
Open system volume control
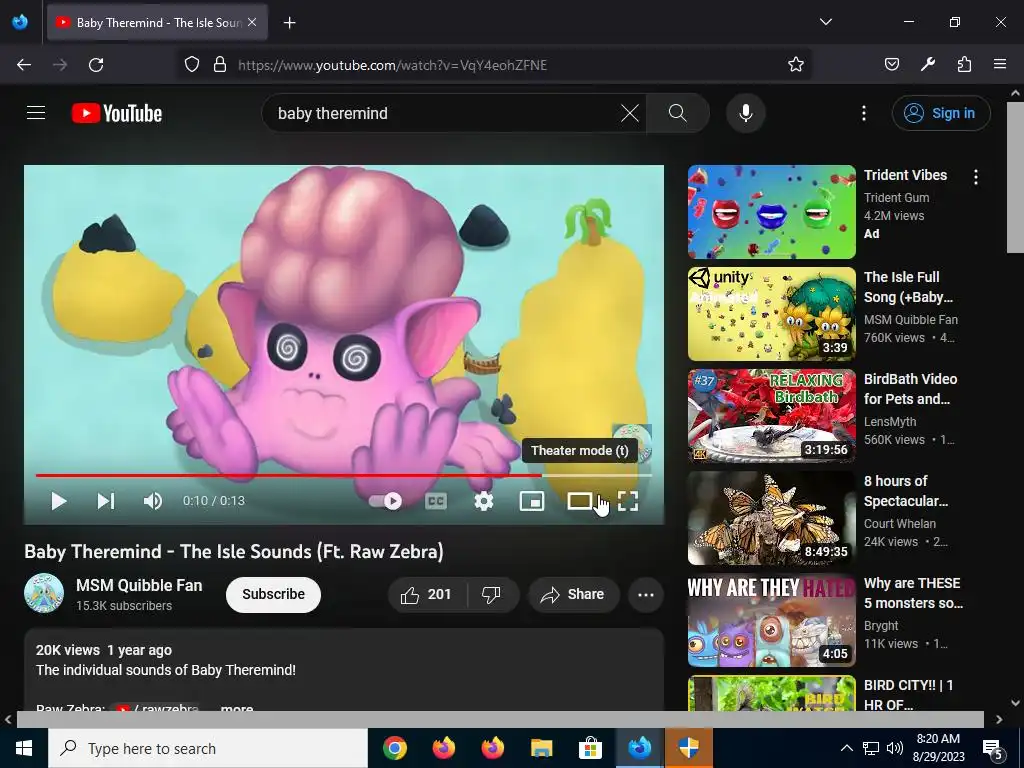pyautogui.click(x=895, y=748)
